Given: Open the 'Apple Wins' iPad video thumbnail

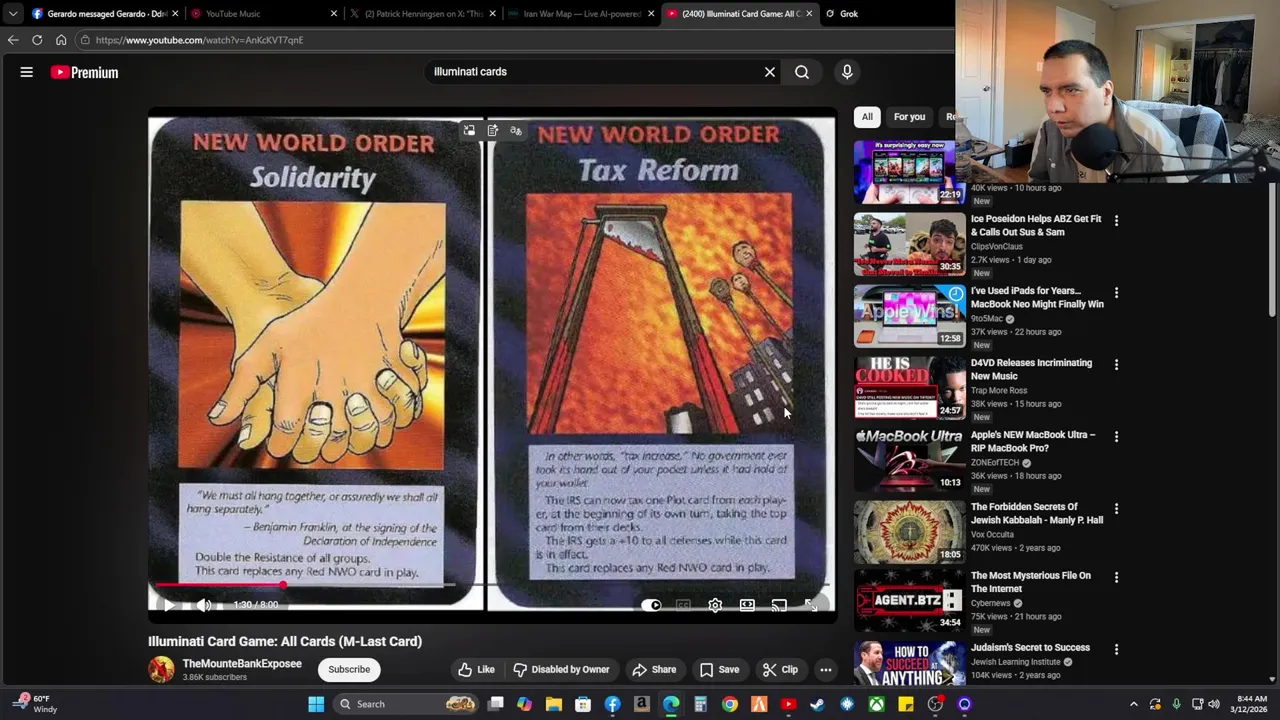Looking at the screenshot, I should 909,316.
